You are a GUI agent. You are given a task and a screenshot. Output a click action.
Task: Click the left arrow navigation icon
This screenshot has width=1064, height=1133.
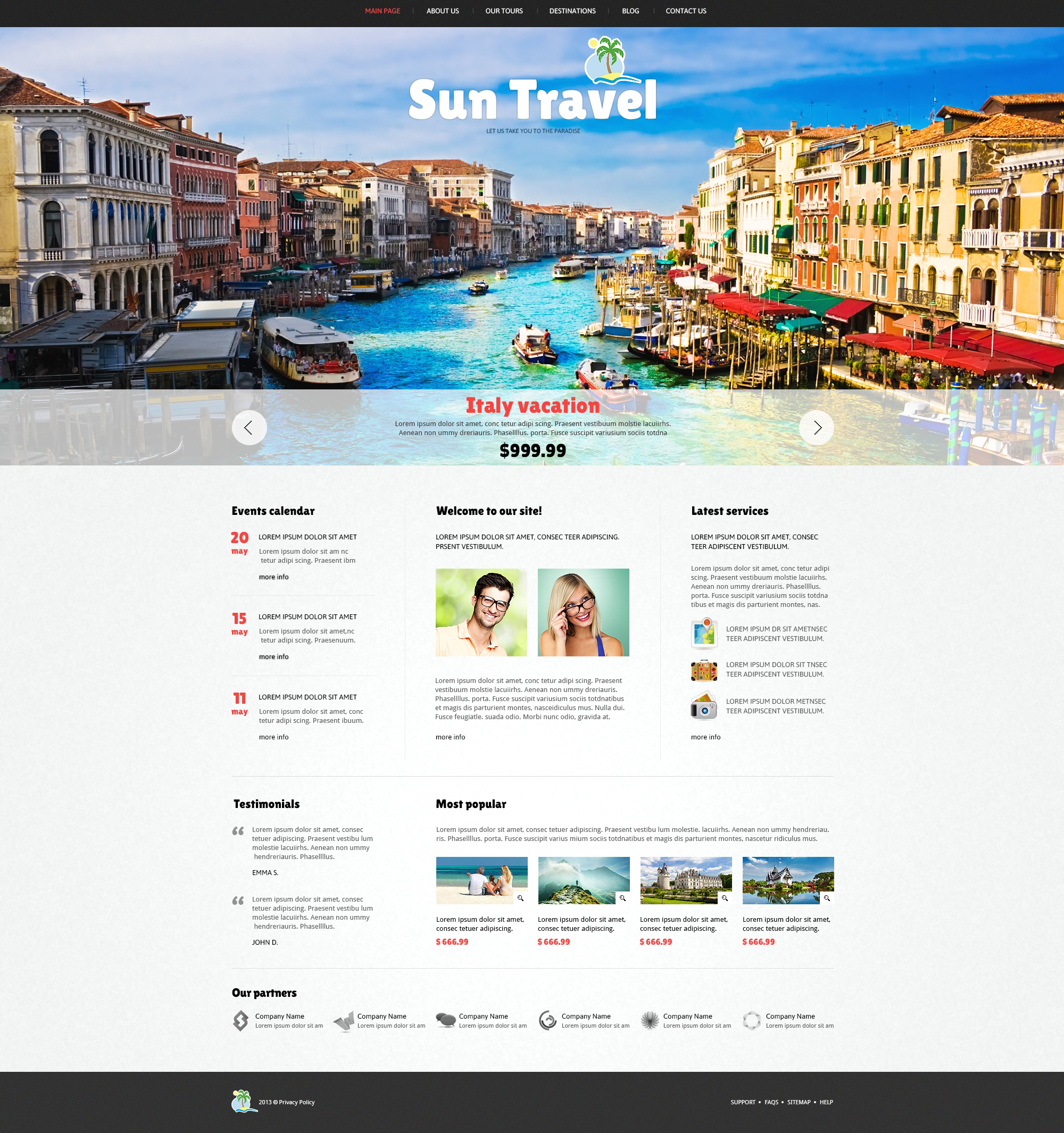coord(248,428)
